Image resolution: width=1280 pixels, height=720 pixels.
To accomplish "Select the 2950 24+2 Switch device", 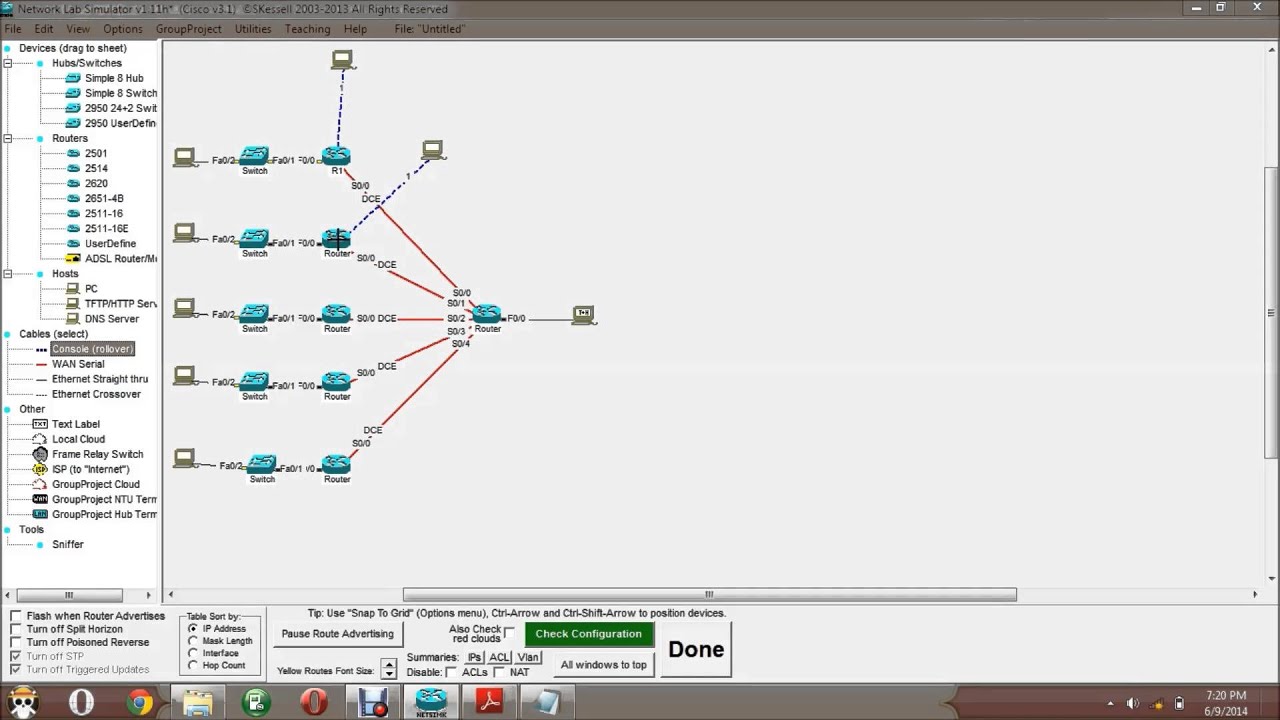I will tap(121, 108).
